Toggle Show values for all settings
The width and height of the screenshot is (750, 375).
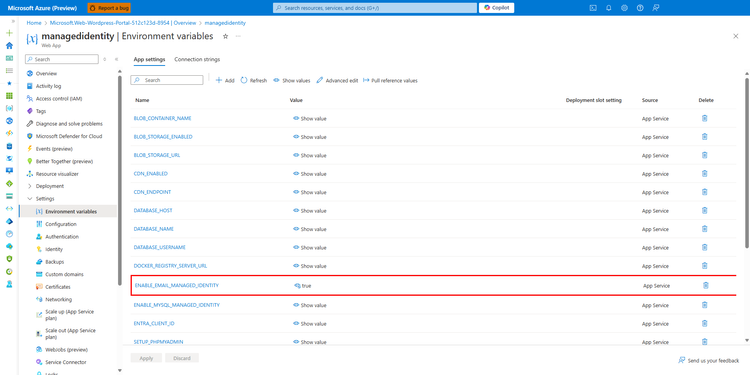pos(291,80)
